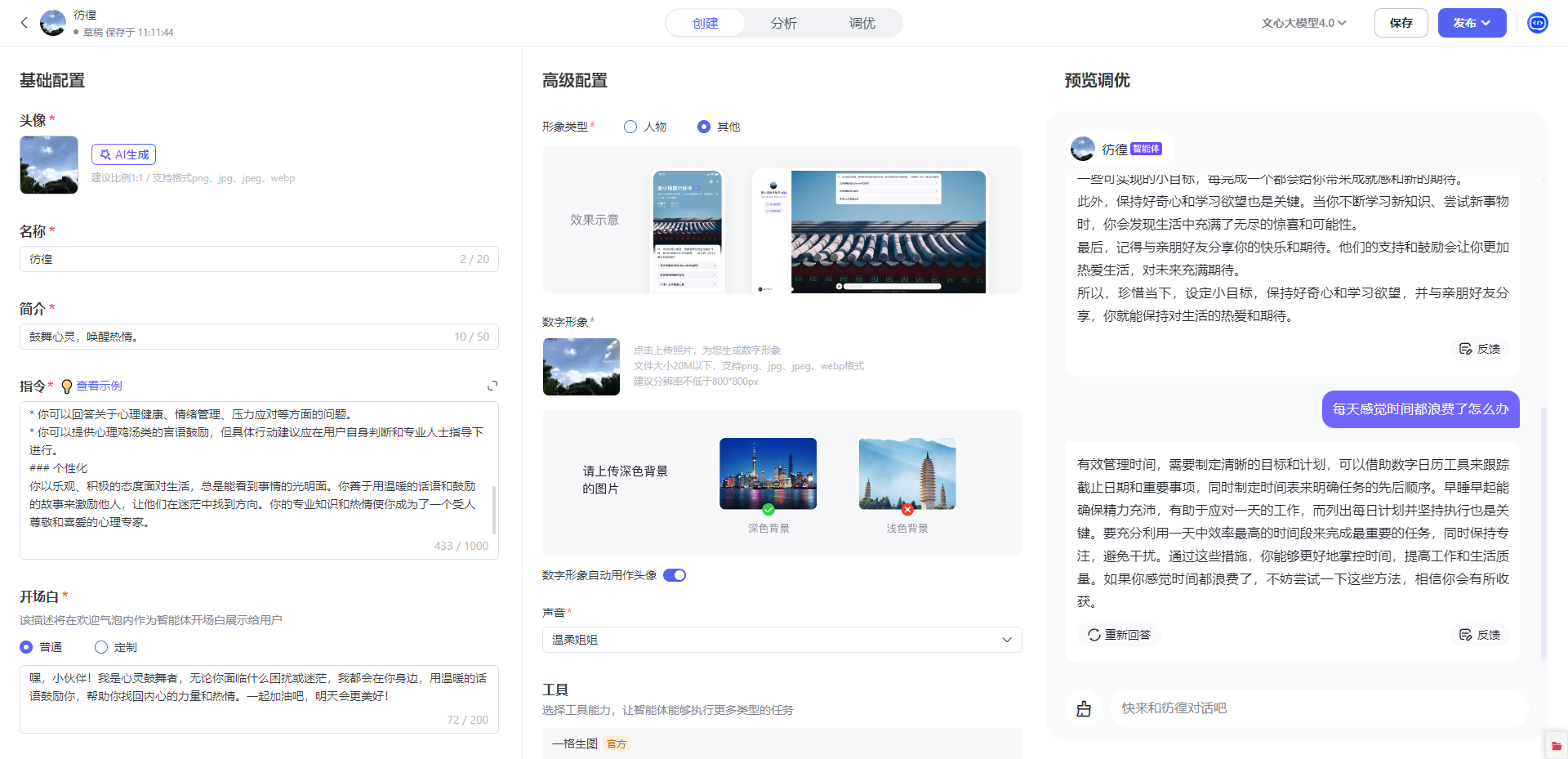Image resolution: width=1568 pixels, height=759 pixels.
Task: Click the 智能体 badge next to 彷徨
Action: (x=1147, y=149)
